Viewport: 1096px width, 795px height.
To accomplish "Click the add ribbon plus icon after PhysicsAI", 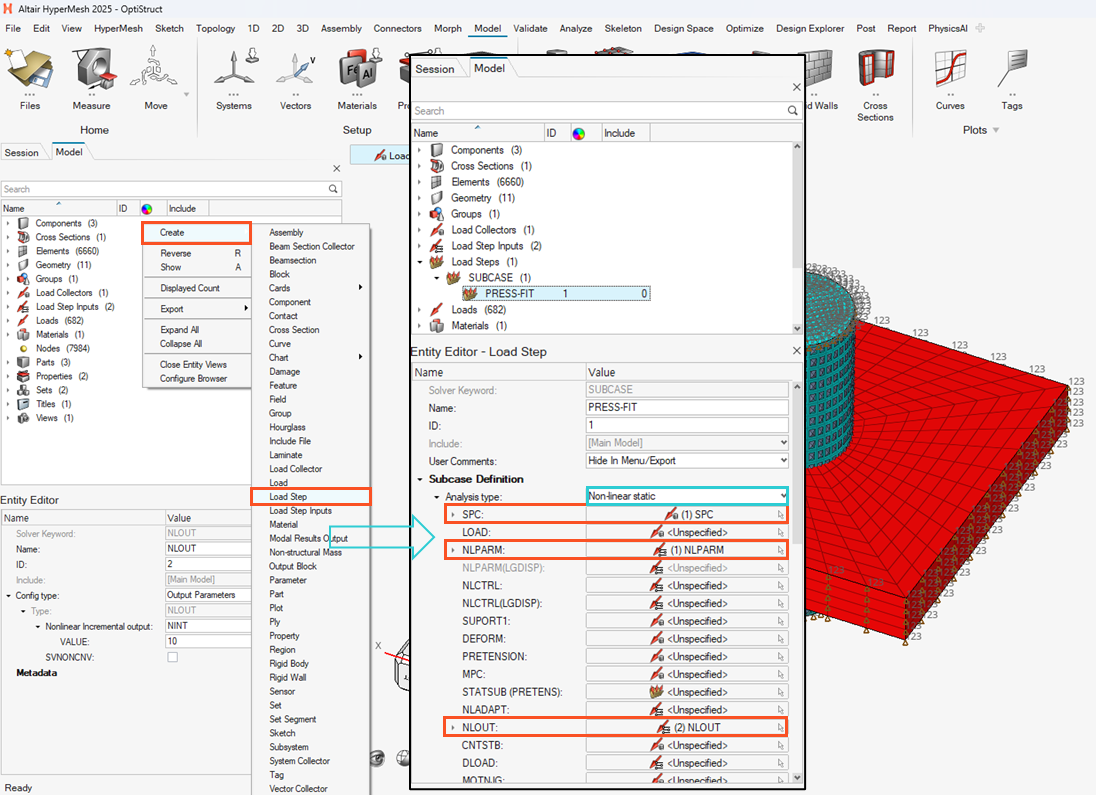I will click(980, 29).
